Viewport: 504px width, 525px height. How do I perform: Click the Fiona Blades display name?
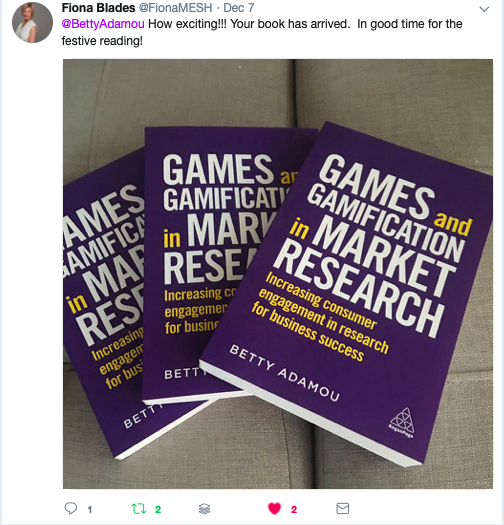pyautogui.click(x=98, y=8)
